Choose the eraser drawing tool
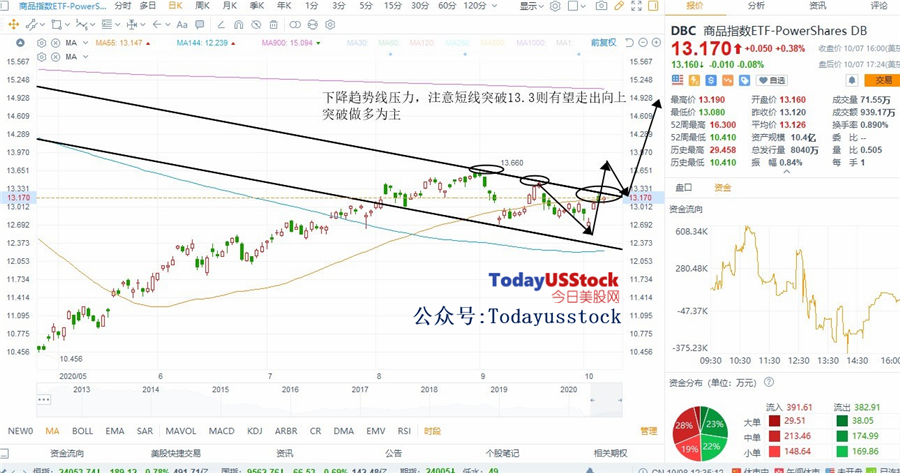This screenshot has width=900, height=473. [221, 25]
